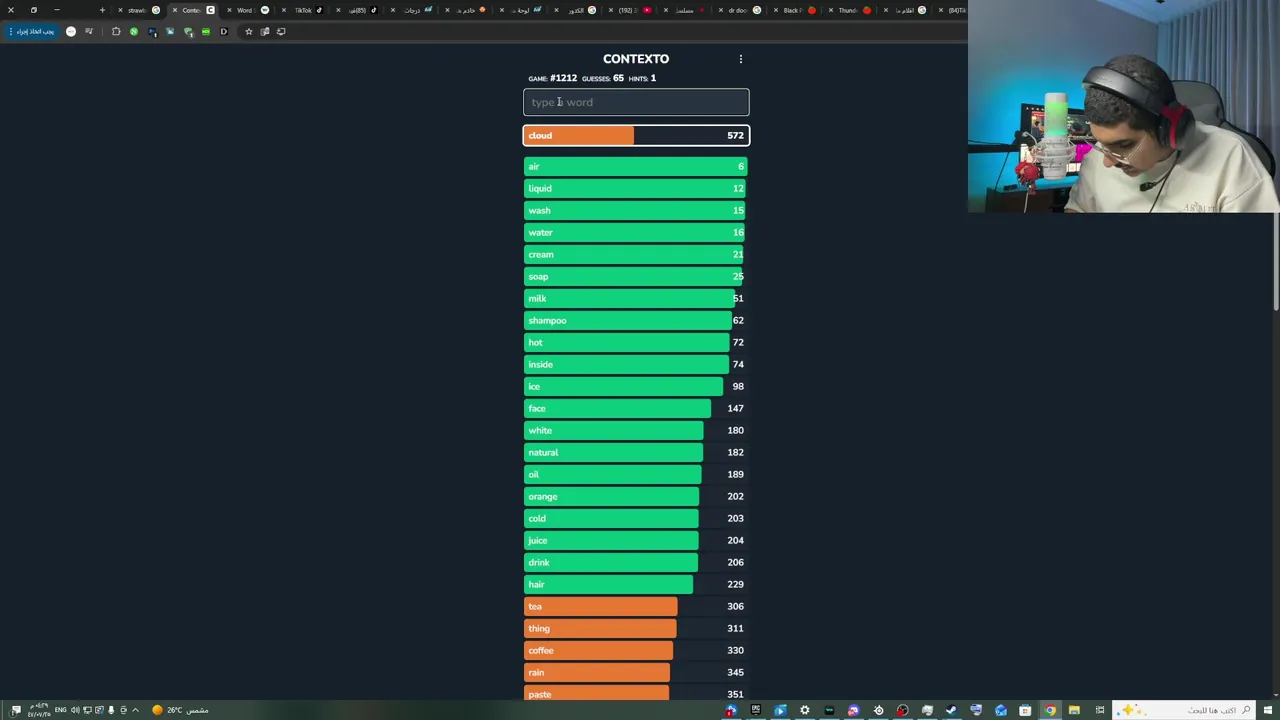
Task: Switch the ENG input language indicator
Action: pos(60,710)
